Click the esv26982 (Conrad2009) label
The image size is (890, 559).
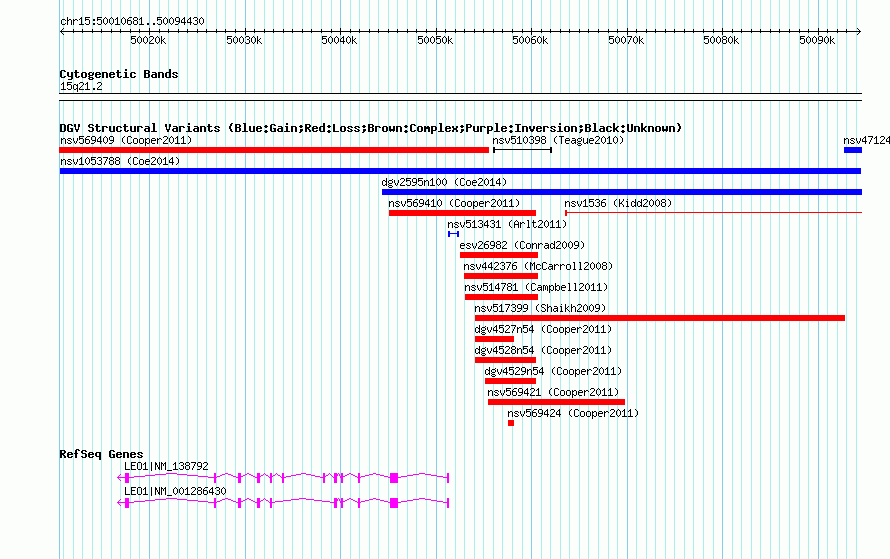point(522,245)
